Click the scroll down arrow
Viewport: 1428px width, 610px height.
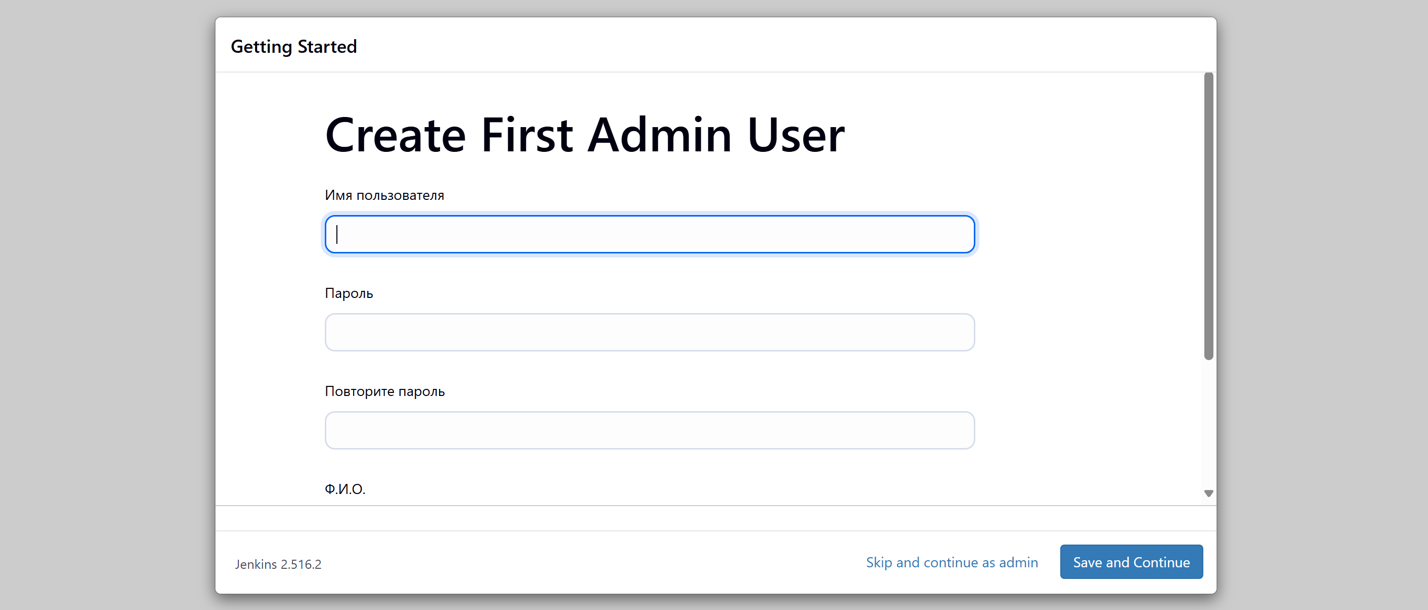pos(1209,493)
